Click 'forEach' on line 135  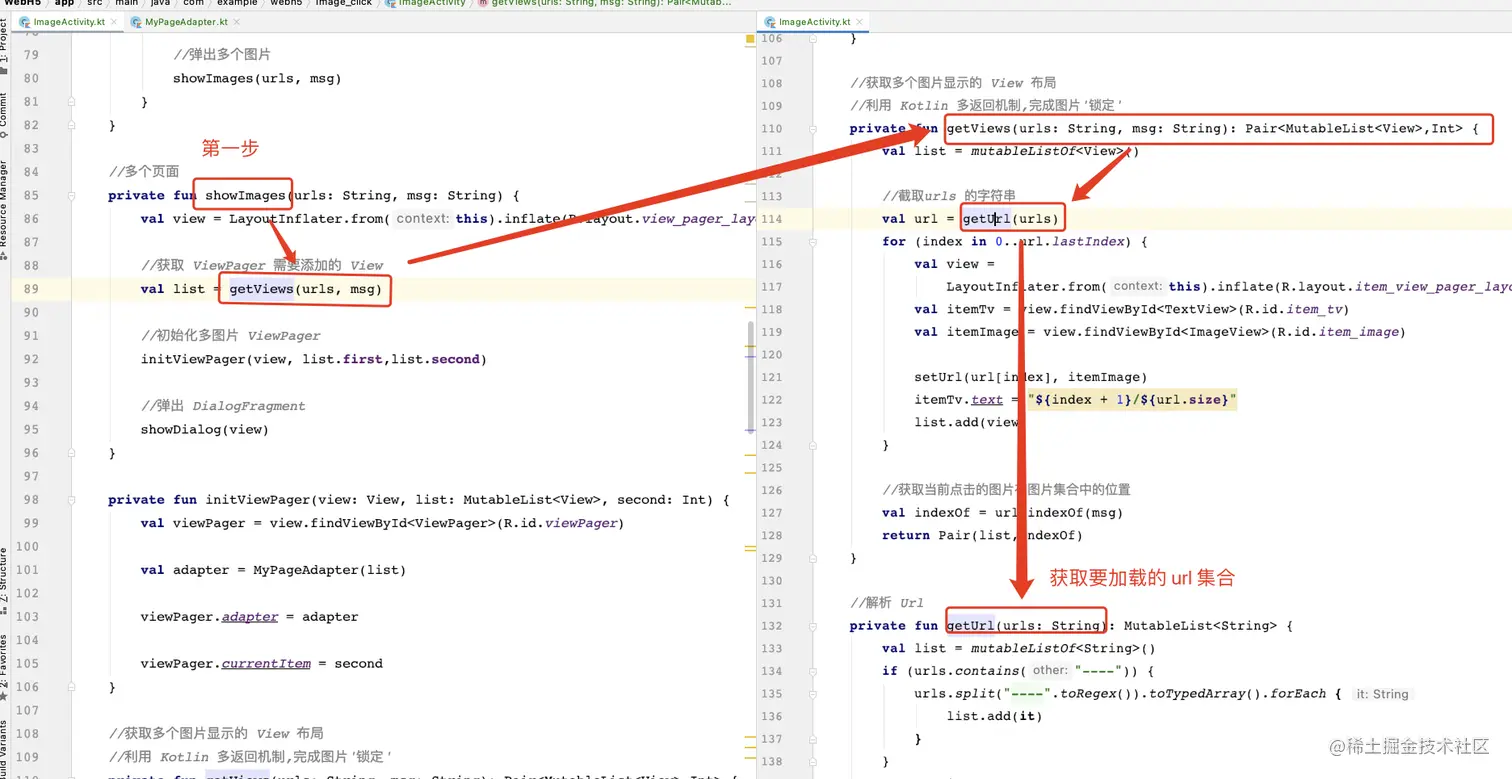pos(1298,693)
